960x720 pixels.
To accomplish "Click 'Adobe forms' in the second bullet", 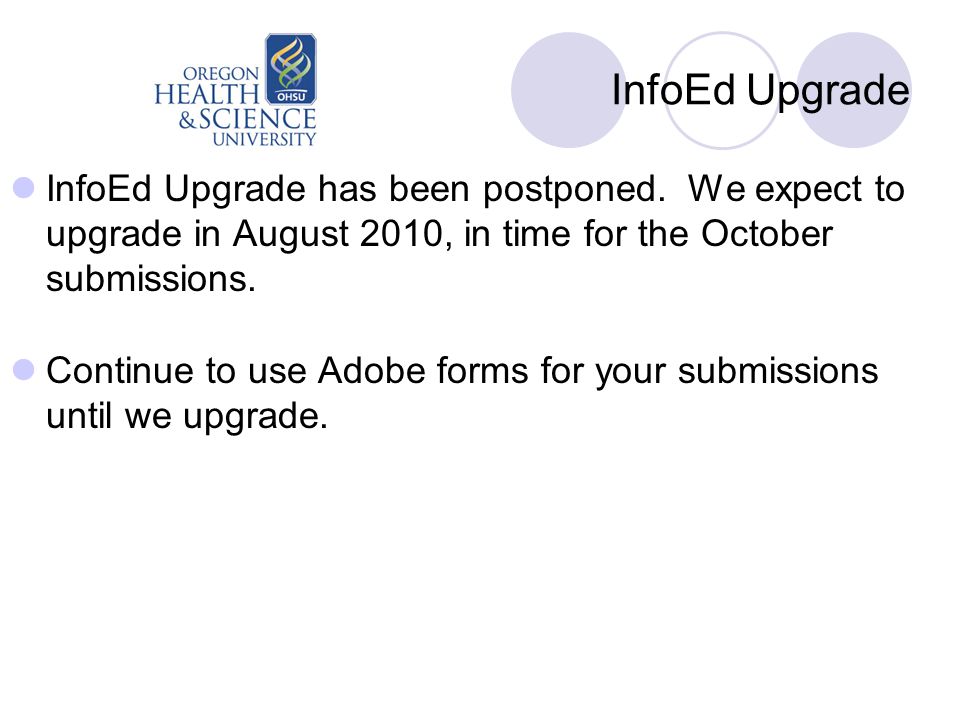I will tap(423, 370).
